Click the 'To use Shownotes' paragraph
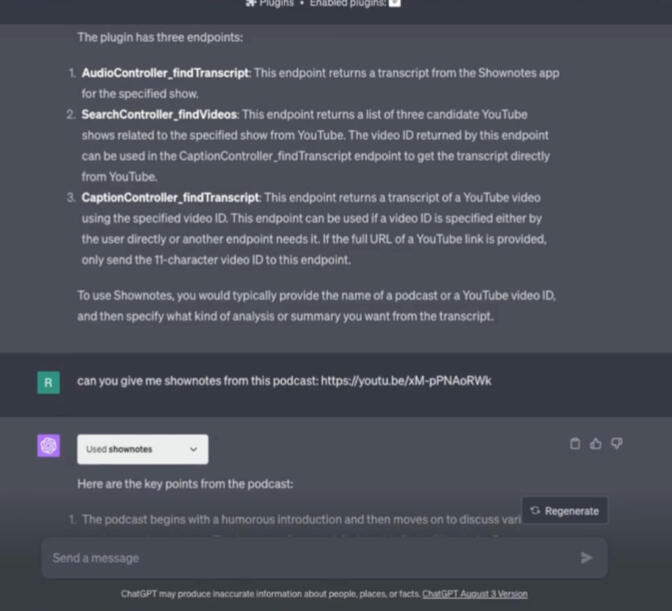 315,304
